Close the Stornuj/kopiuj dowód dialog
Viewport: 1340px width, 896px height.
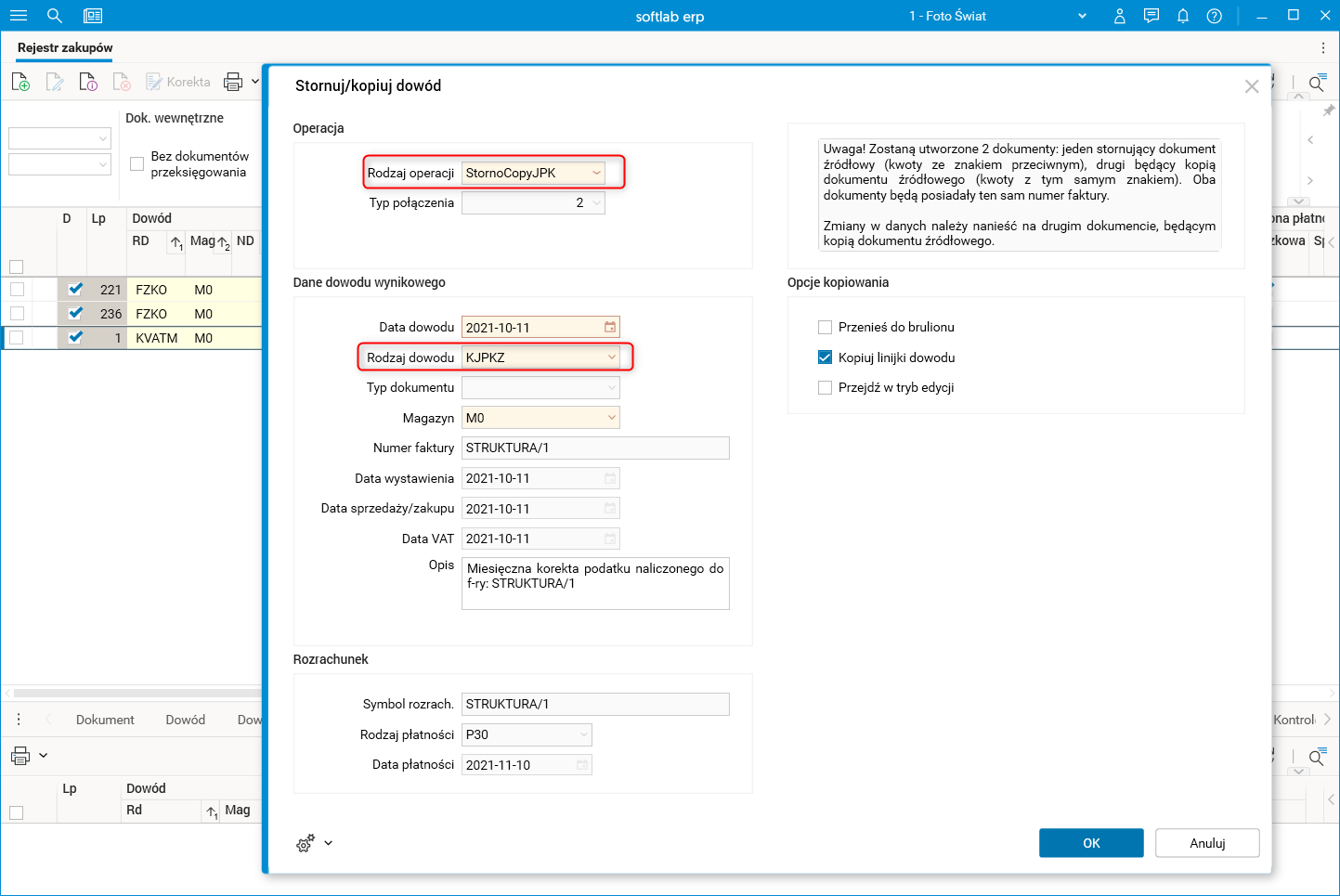point(1252,86)
